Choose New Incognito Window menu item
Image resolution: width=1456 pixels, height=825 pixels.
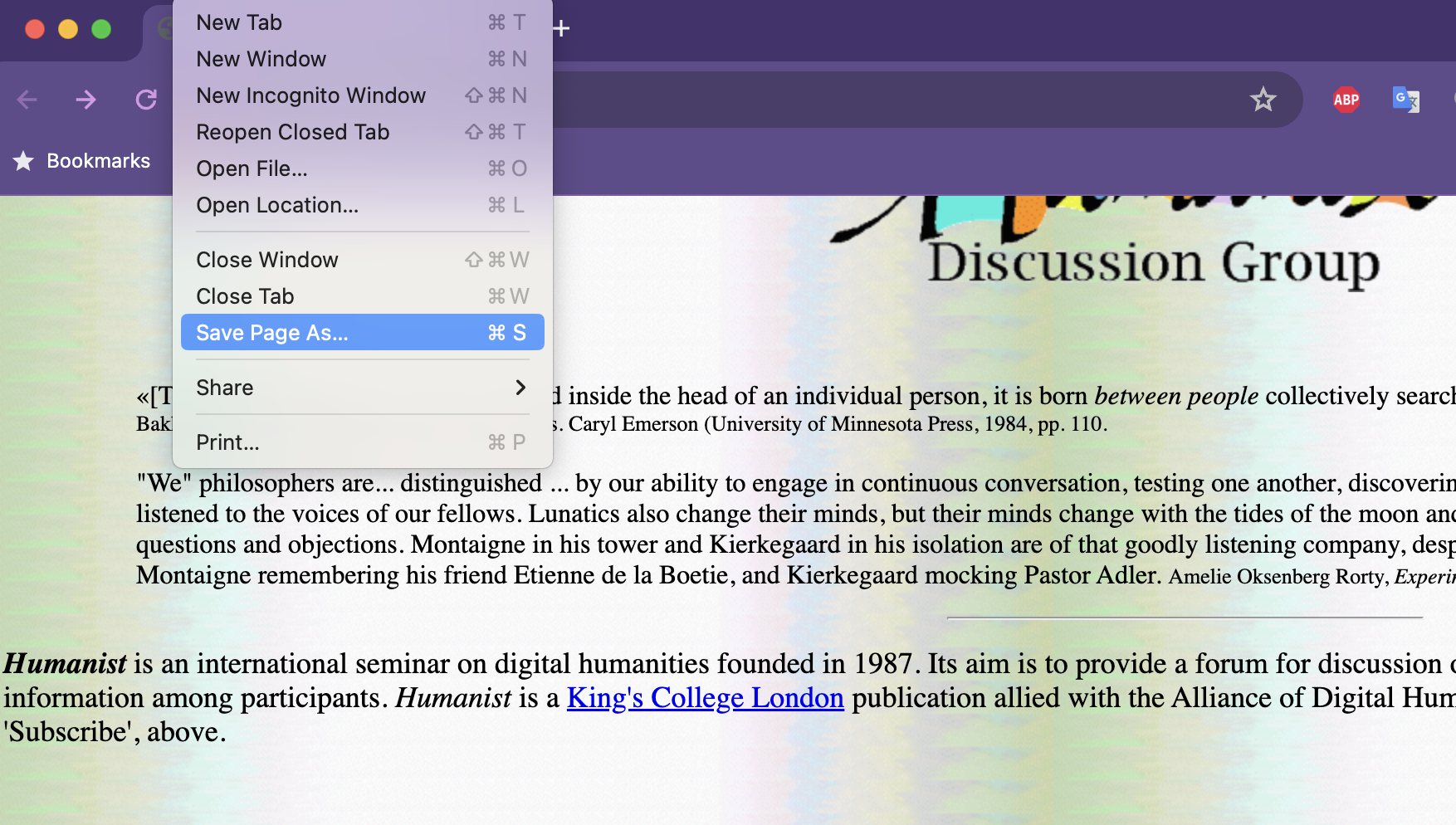click(363, 95)
